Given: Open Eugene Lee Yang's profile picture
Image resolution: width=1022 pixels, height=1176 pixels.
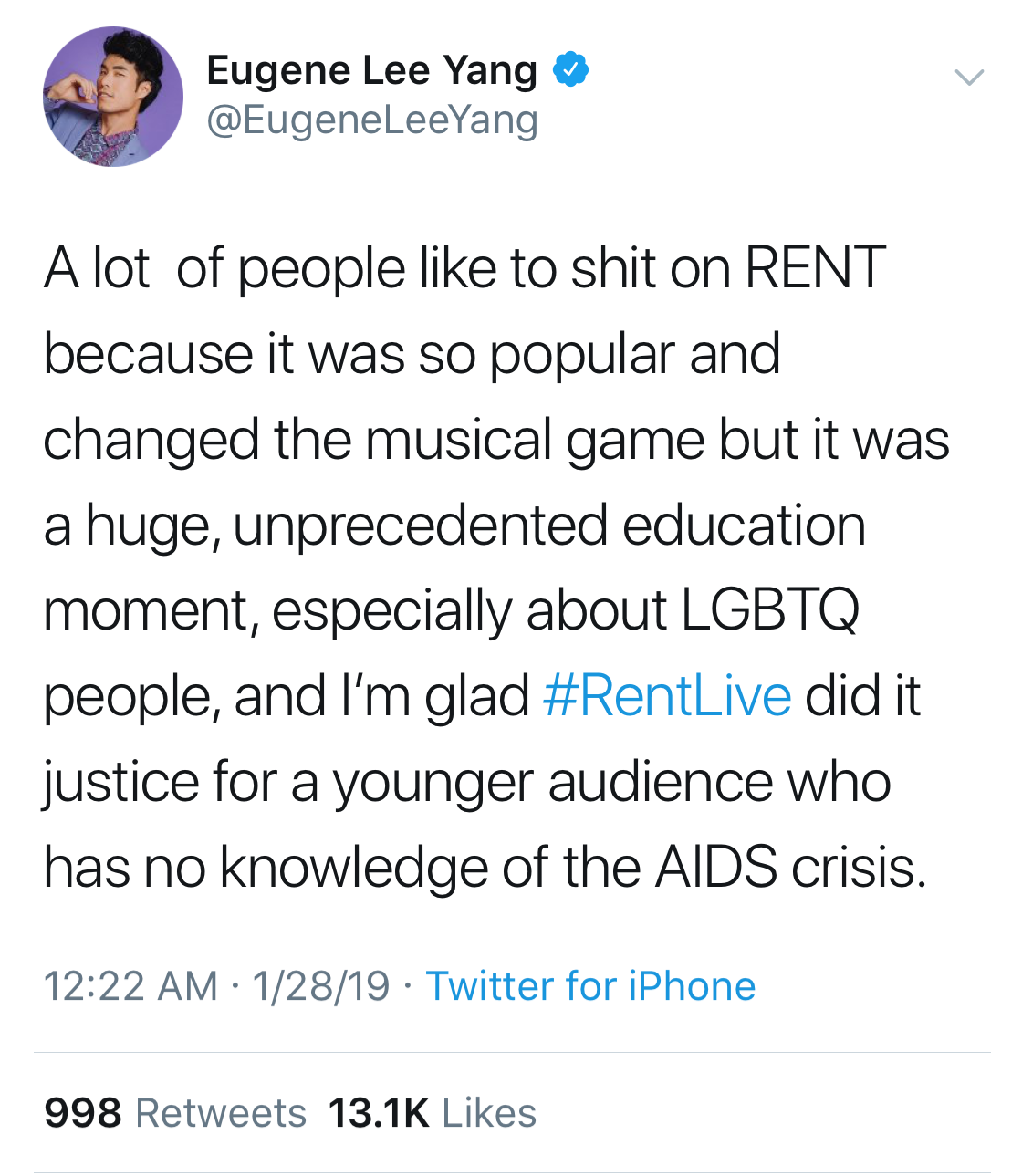Looking at the screenshot, I should pos(112,97).
